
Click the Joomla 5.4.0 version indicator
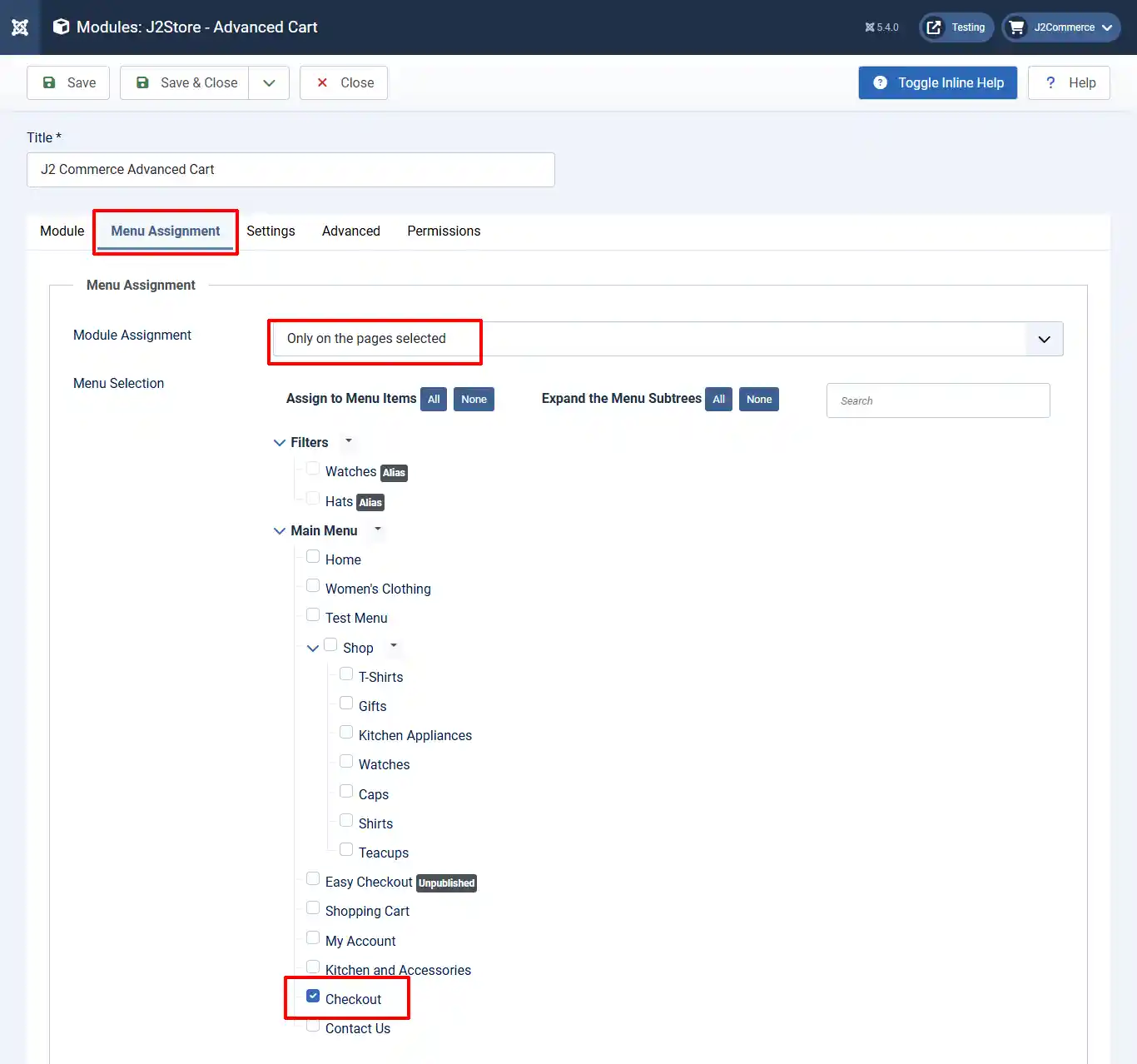pyautogui.click(x=881, y=27)
